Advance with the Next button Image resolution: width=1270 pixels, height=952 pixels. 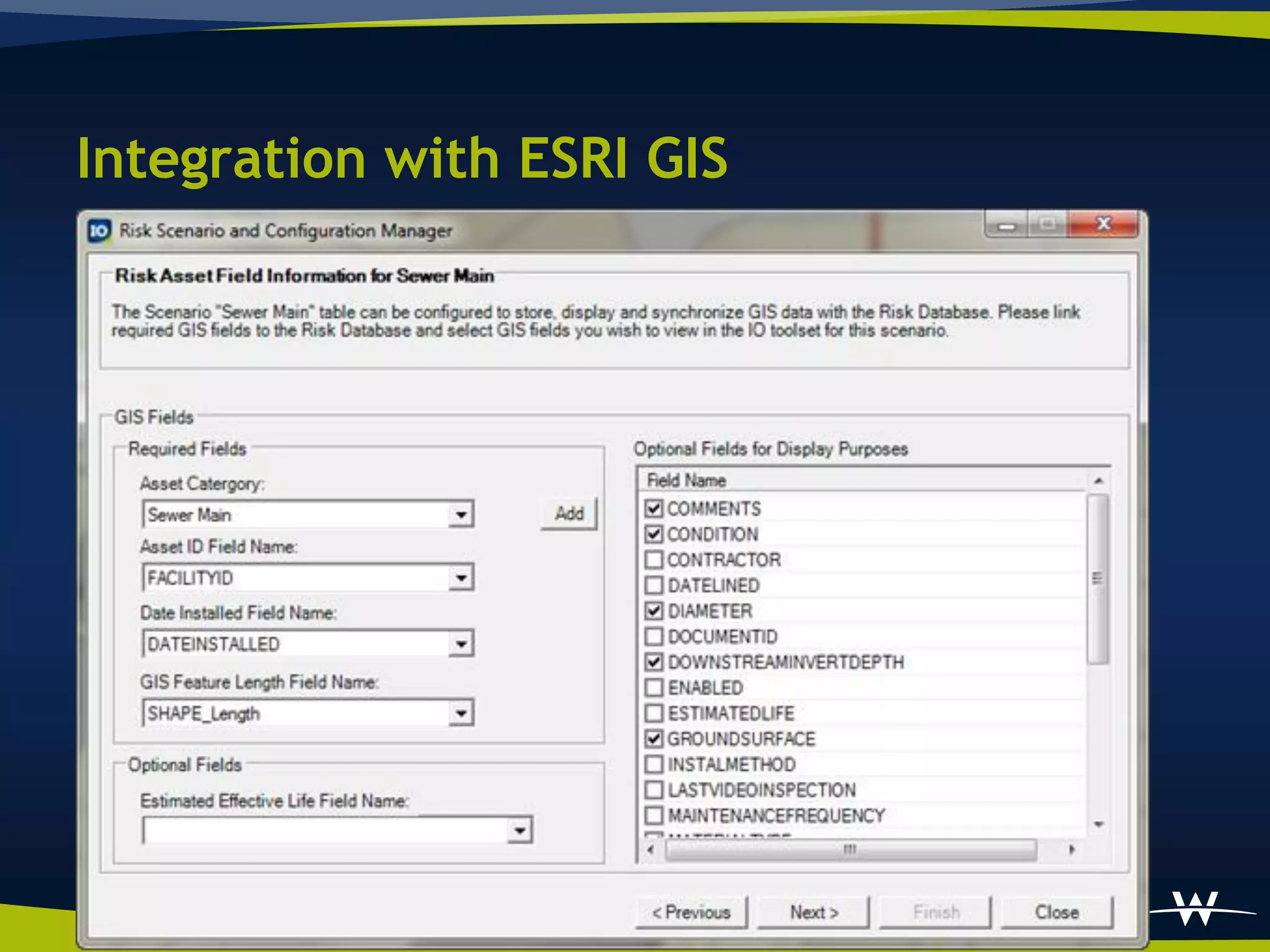pos(814,912)
